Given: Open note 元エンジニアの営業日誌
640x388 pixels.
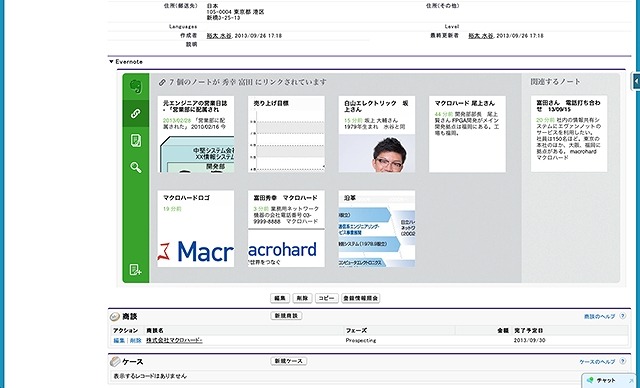Looking at the screenshot, I should (x=196, y=134).
